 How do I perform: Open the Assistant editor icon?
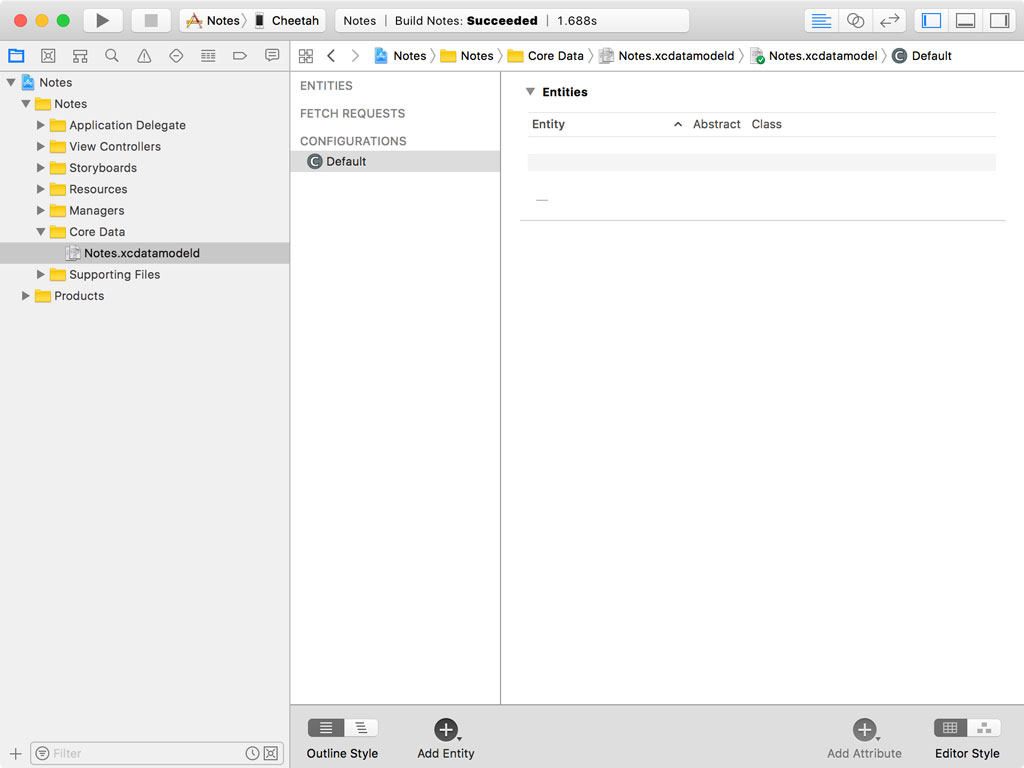855,19
